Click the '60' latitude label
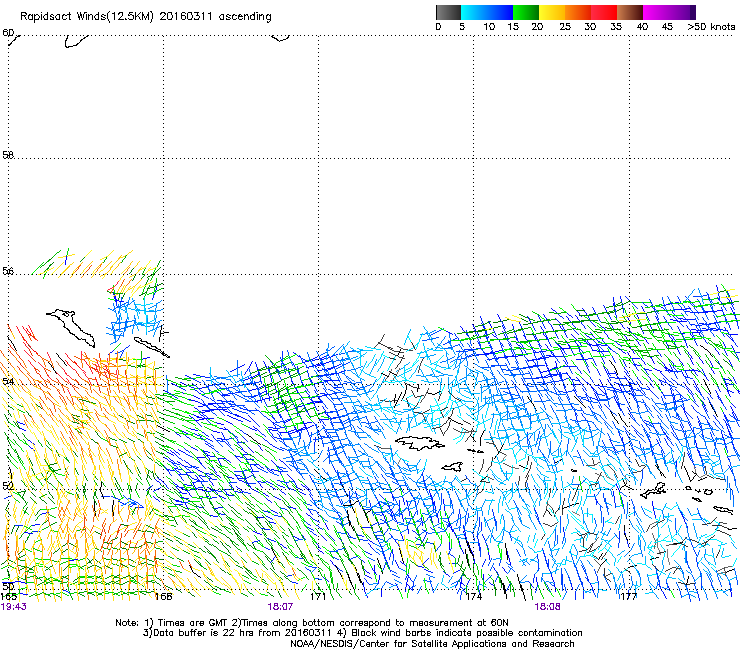Viewport: 740px width, 650px height. [8, 33]
